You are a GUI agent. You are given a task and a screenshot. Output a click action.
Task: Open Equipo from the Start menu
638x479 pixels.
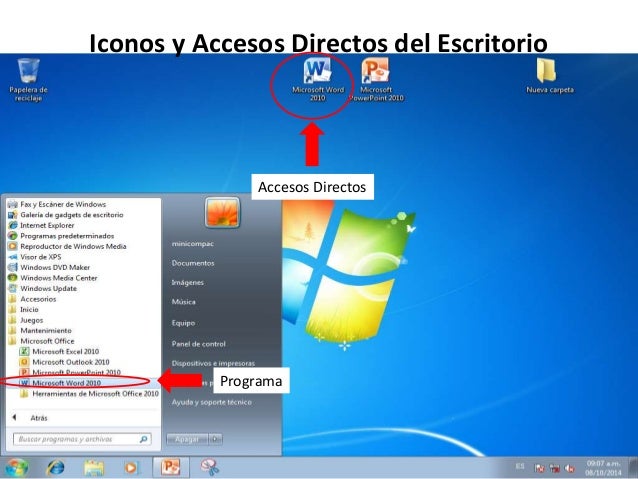[x=183, y=323]
